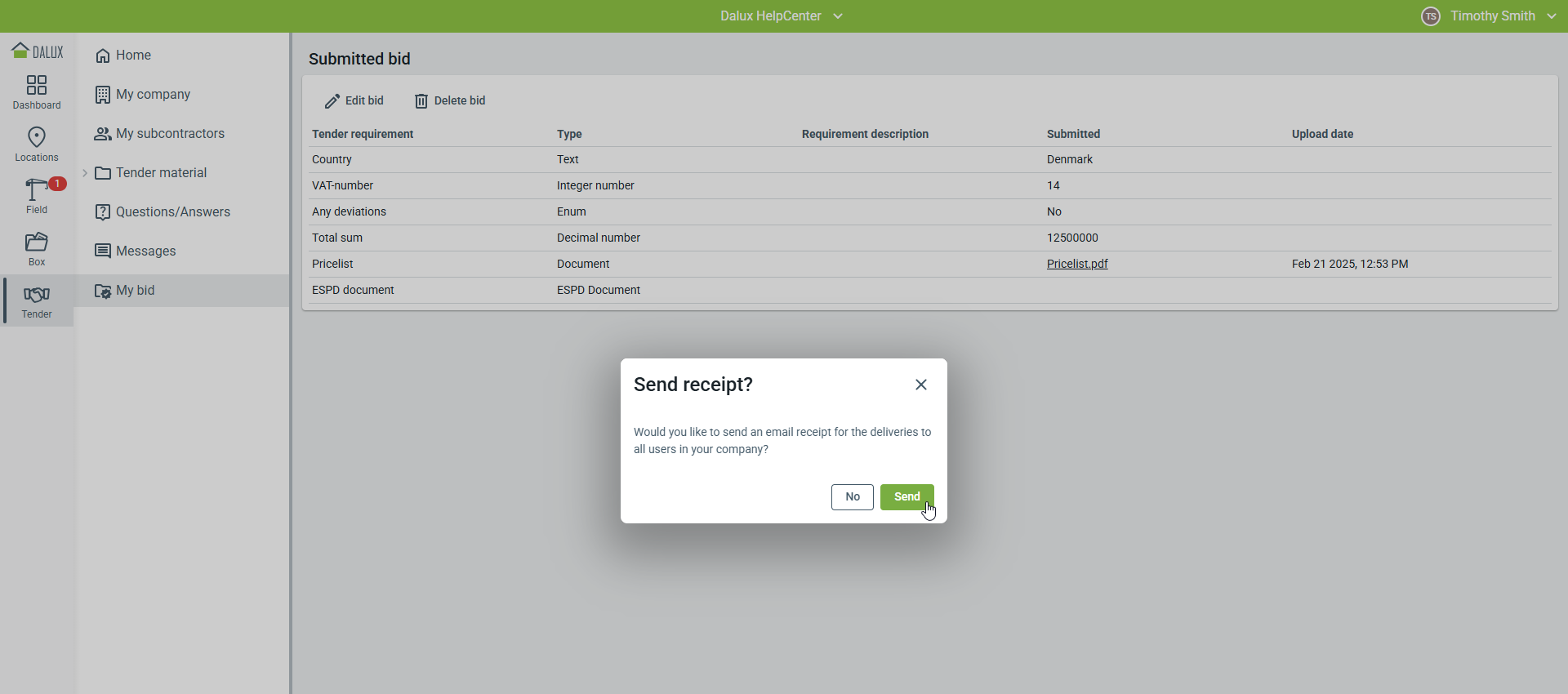Open the Pricelist.pdf document link
The height and width of the screenshot is (694, 1568).
1077,264
